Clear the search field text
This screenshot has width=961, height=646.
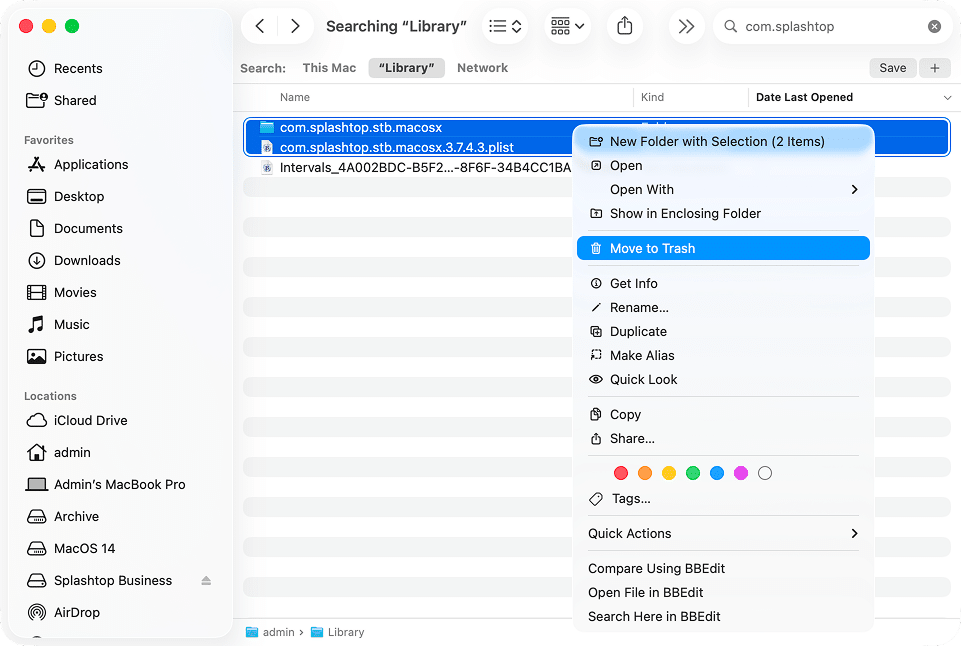point(934,27)
